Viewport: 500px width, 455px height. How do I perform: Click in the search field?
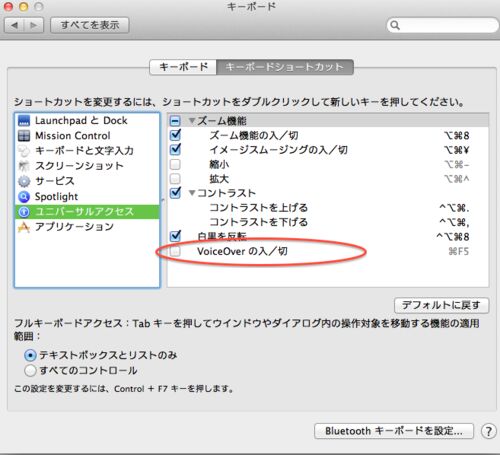coord(443,25)
